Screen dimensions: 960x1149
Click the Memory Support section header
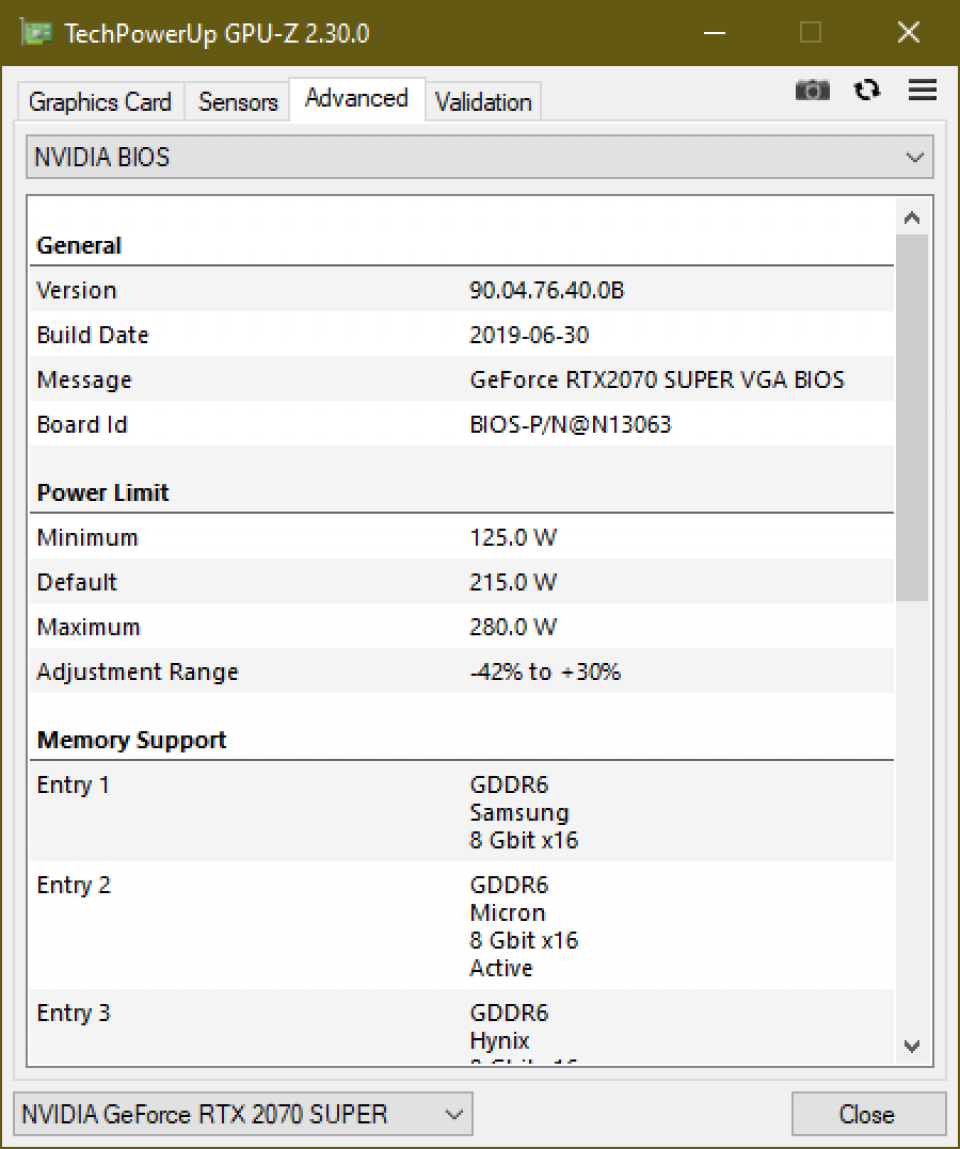[x=131, y=740]
